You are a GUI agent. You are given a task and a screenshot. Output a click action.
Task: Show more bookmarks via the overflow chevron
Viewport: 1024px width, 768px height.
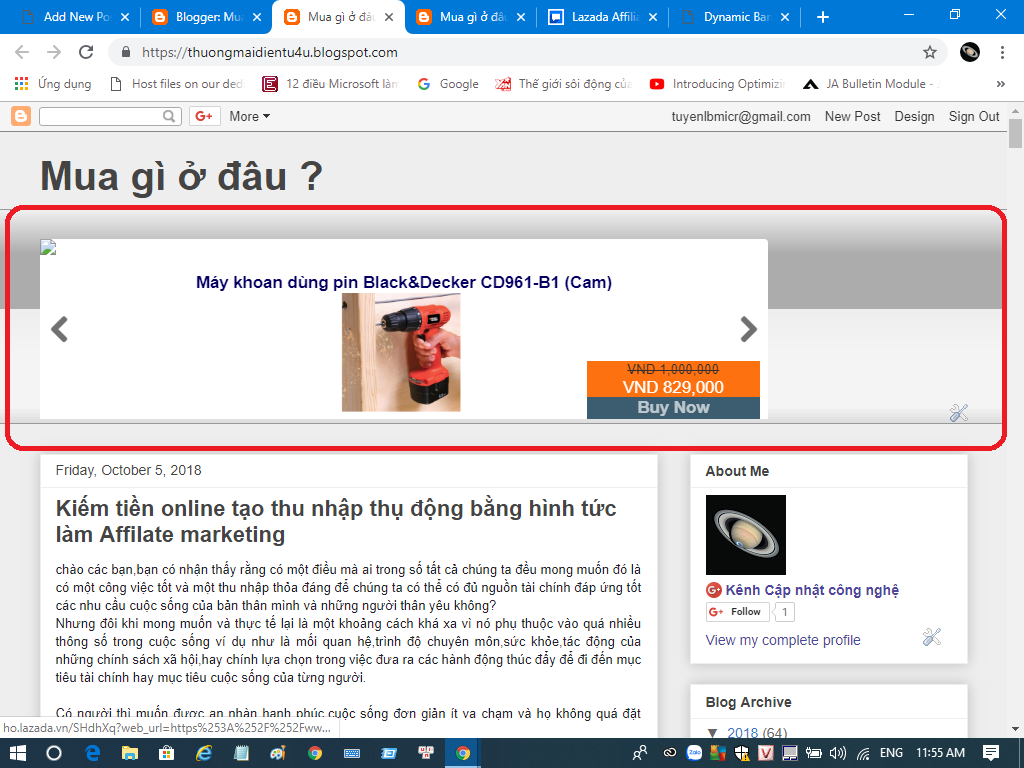tap(1001, 84)
